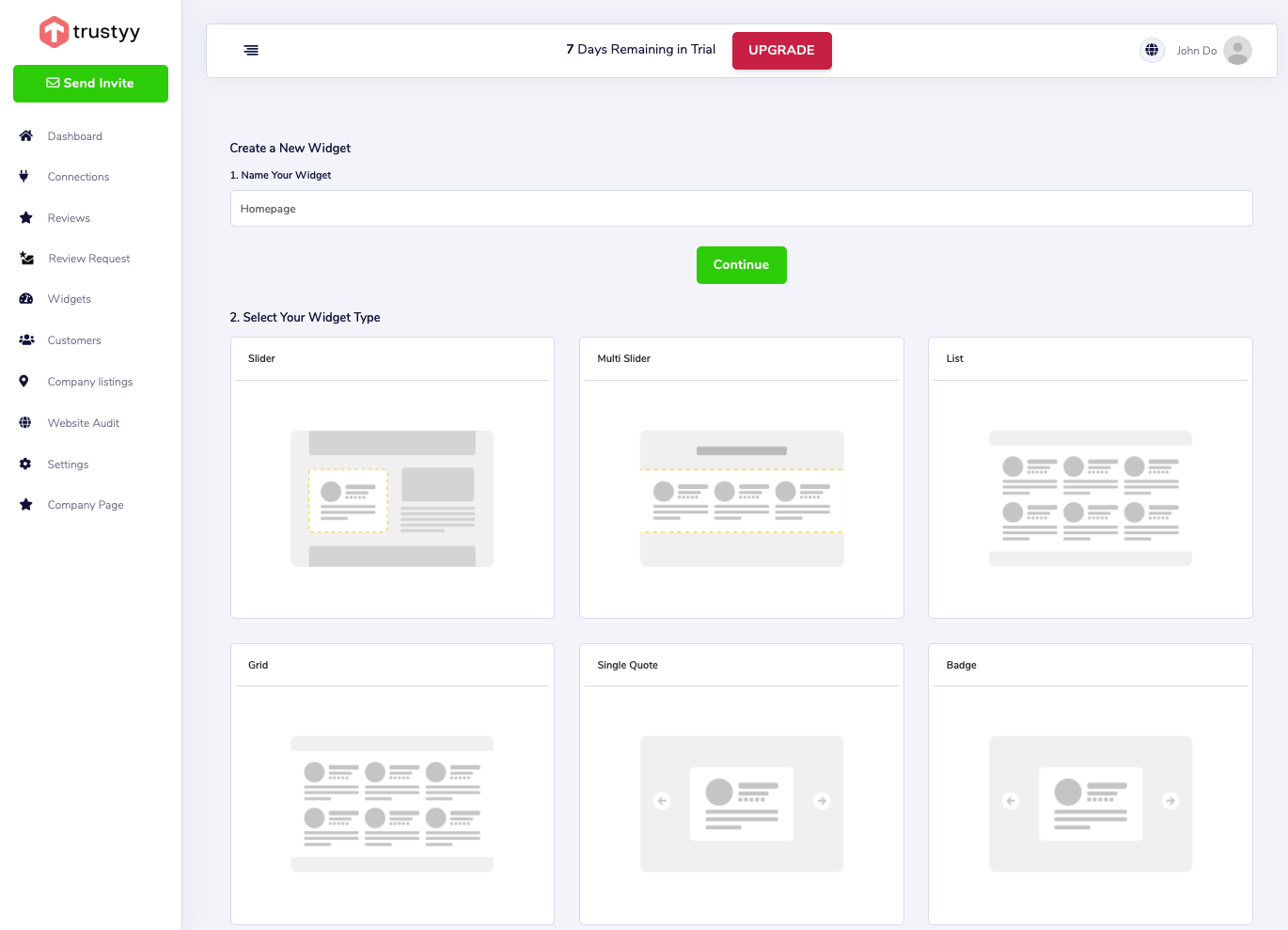Open Settings in the sidebar
This screenshot has height=930, width=1288.
[x=69, y=465]
